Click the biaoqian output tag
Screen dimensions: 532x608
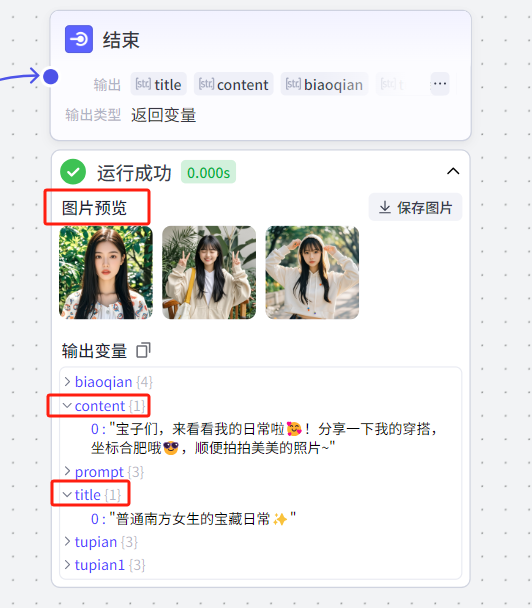coord(325,84)
